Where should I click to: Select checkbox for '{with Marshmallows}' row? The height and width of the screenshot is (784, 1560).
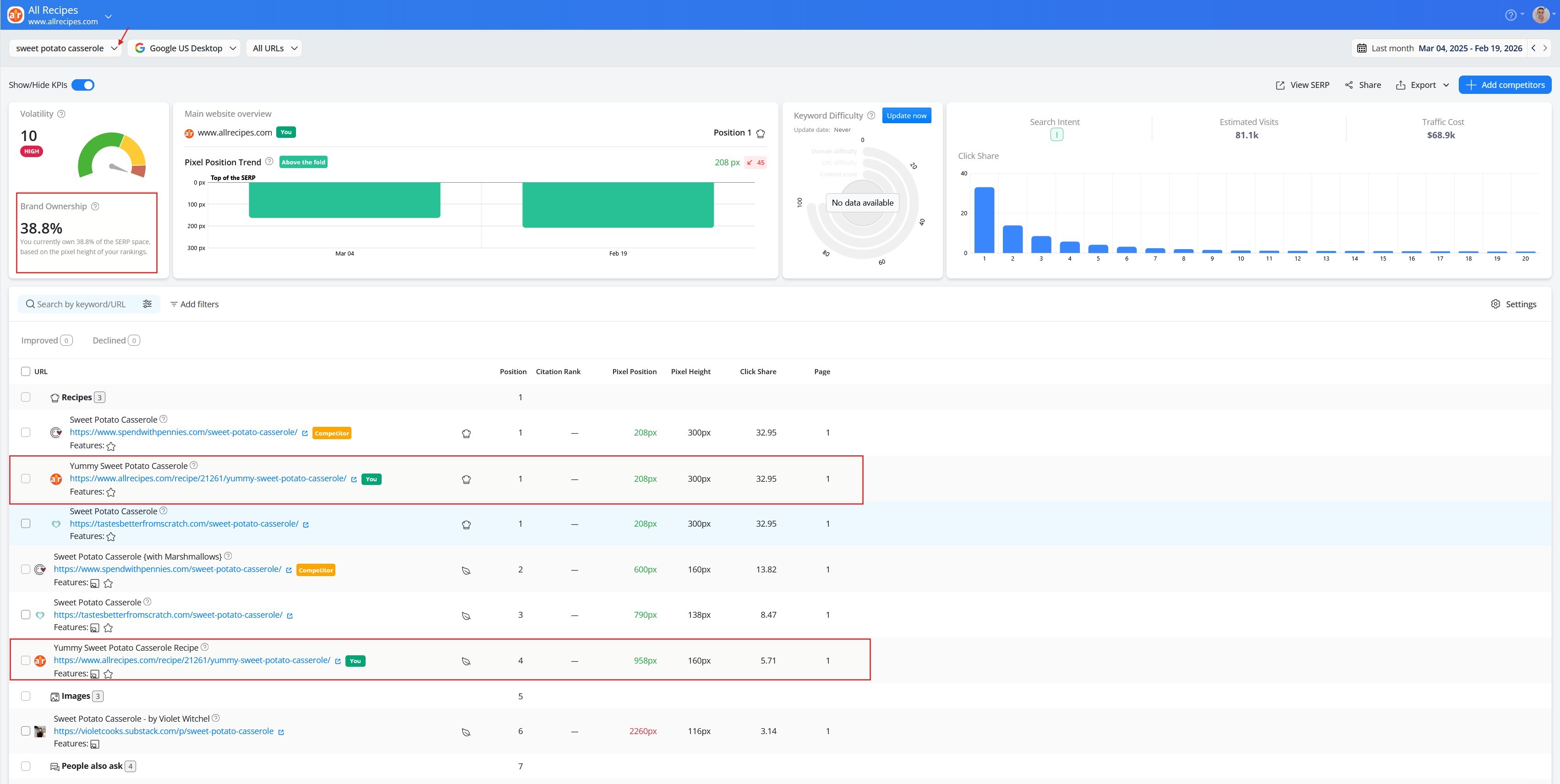point(26,569)
